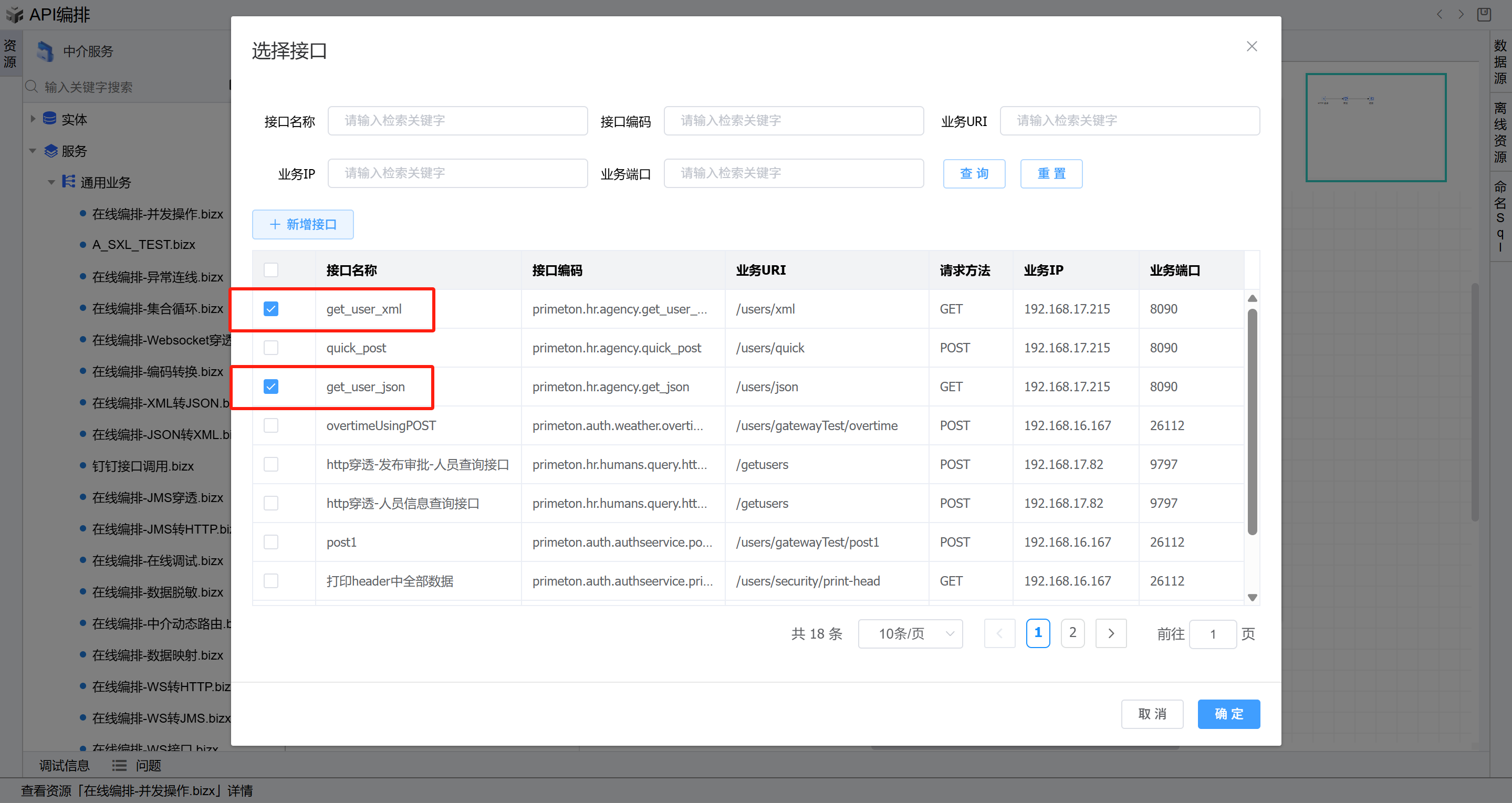Collapse the 服务 tree node arrow

tap(33, 151)
